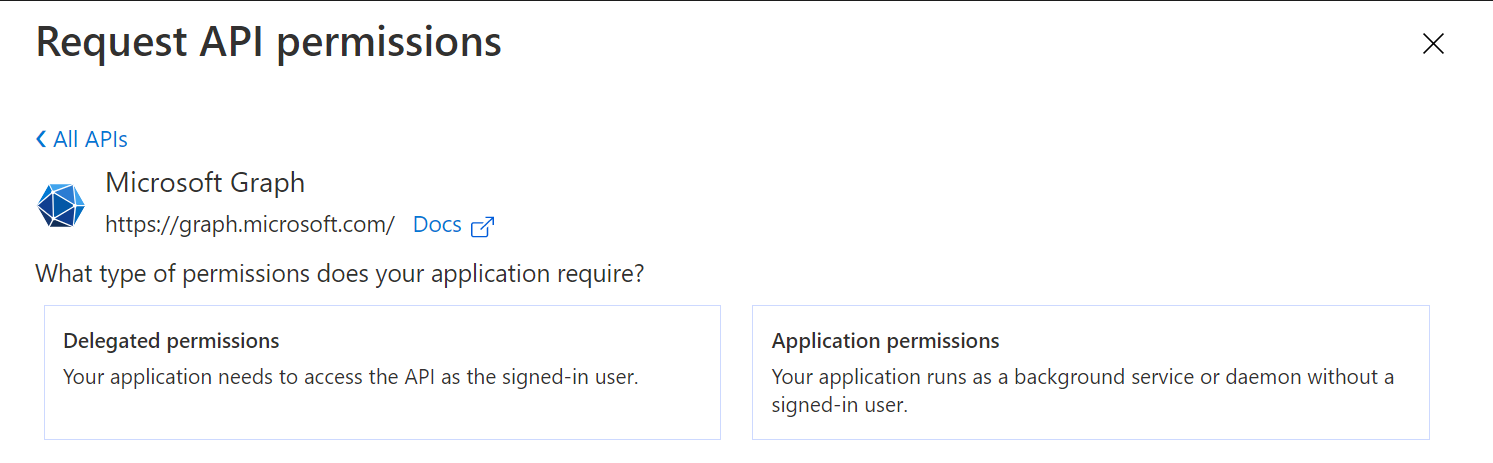1493x463 pixels.
Task: Click the Microsoft Graph title text
Action: pos(205,183)
